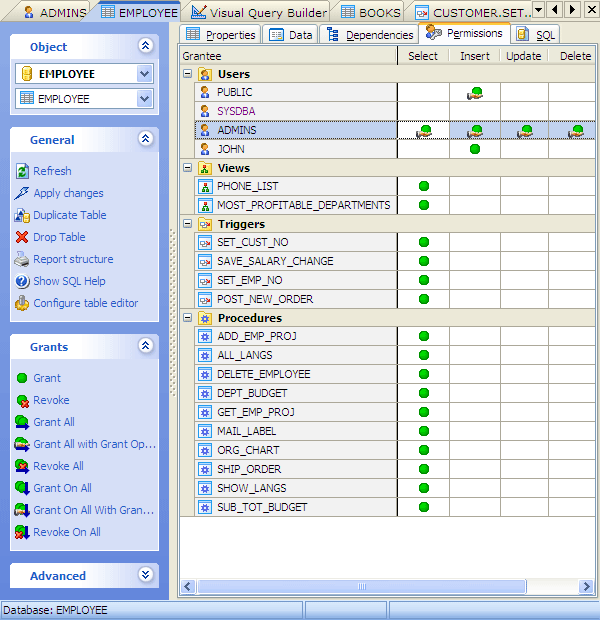
Task: Click the Report structure printer icon
Action: 22,259
